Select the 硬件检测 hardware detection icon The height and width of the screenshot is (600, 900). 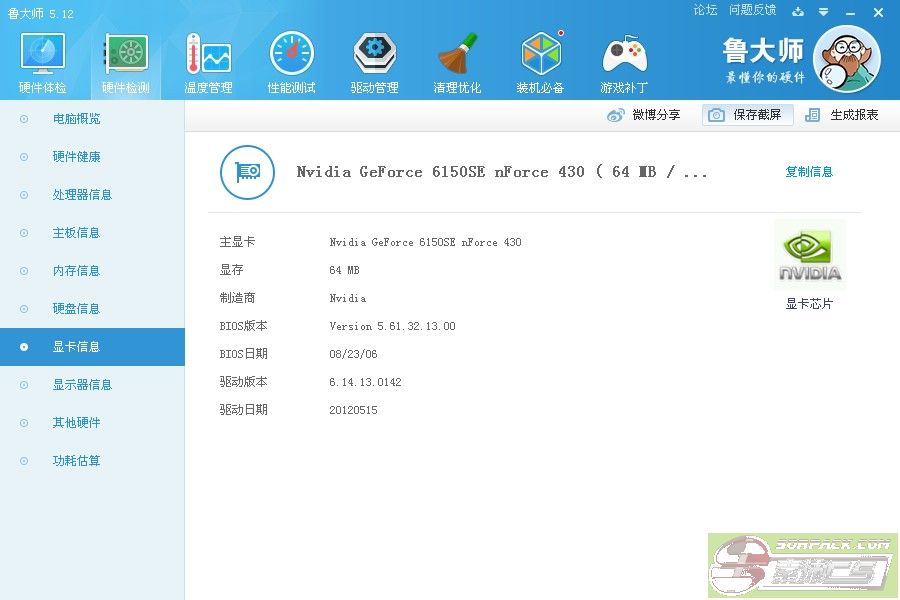(126, 53)
